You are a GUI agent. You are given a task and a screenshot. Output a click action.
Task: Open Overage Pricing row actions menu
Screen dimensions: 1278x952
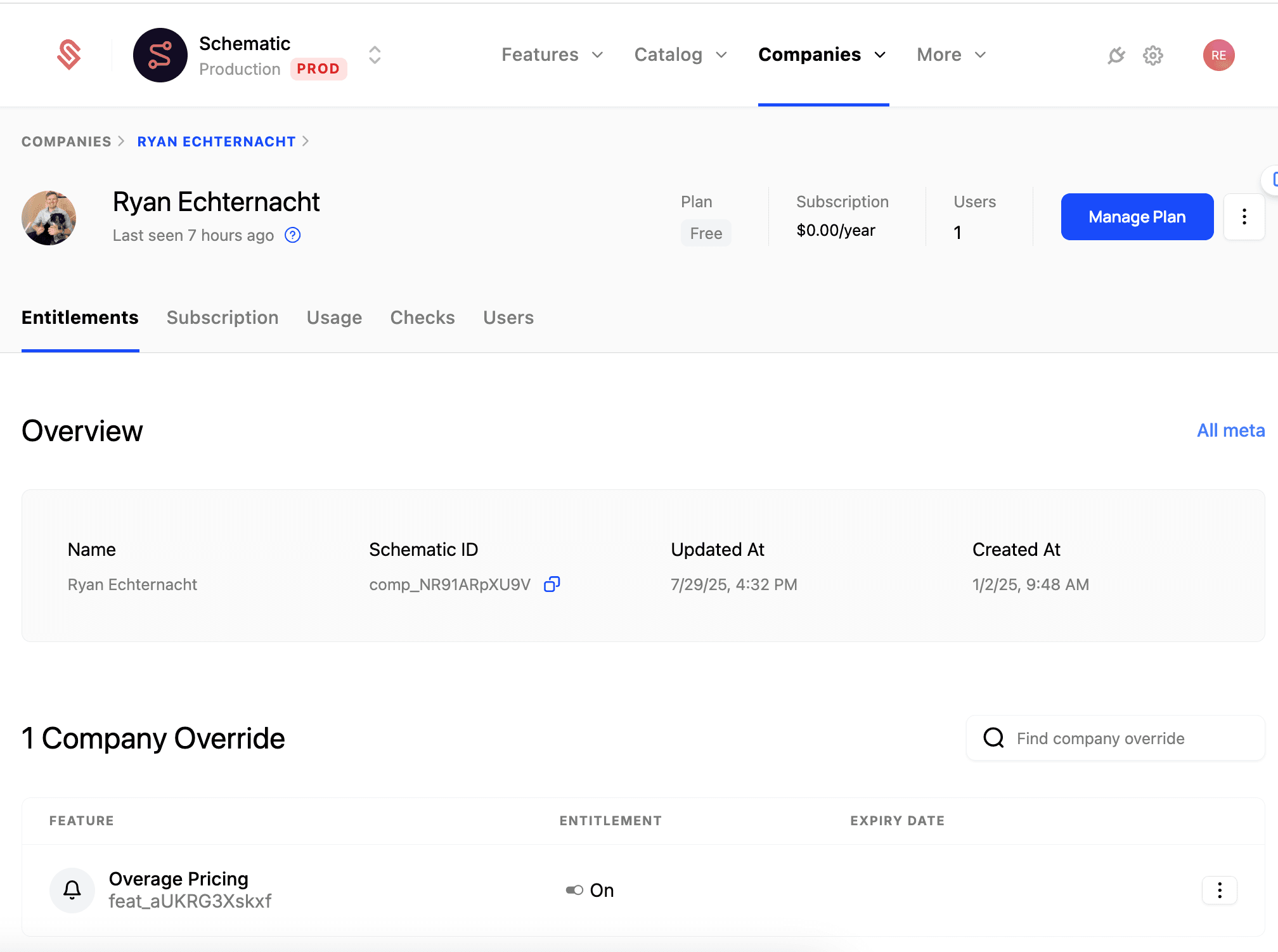1219,891
